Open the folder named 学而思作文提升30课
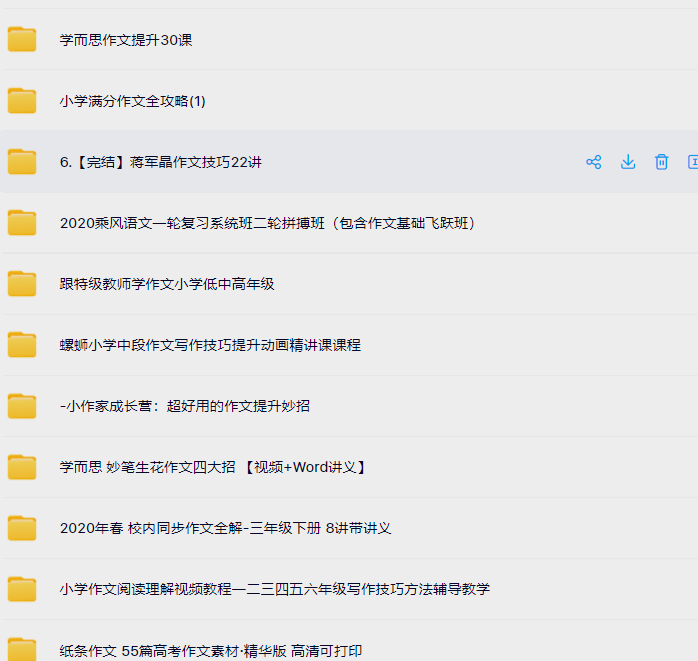 126,40
